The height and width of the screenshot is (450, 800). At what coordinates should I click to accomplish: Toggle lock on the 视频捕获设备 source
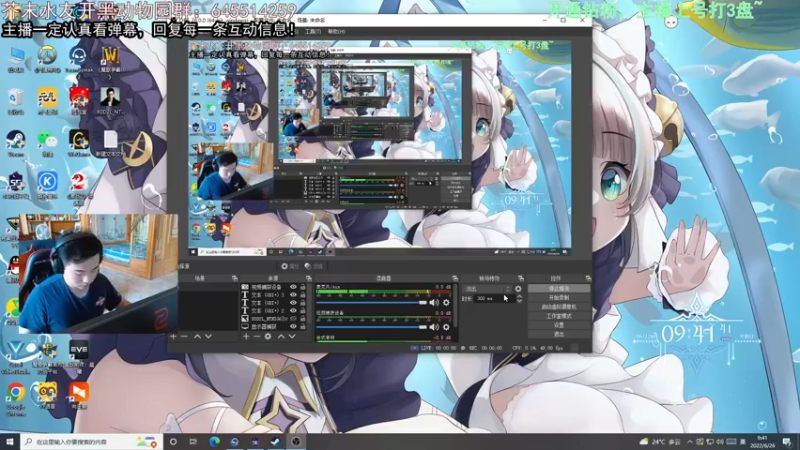click(303, 287)
